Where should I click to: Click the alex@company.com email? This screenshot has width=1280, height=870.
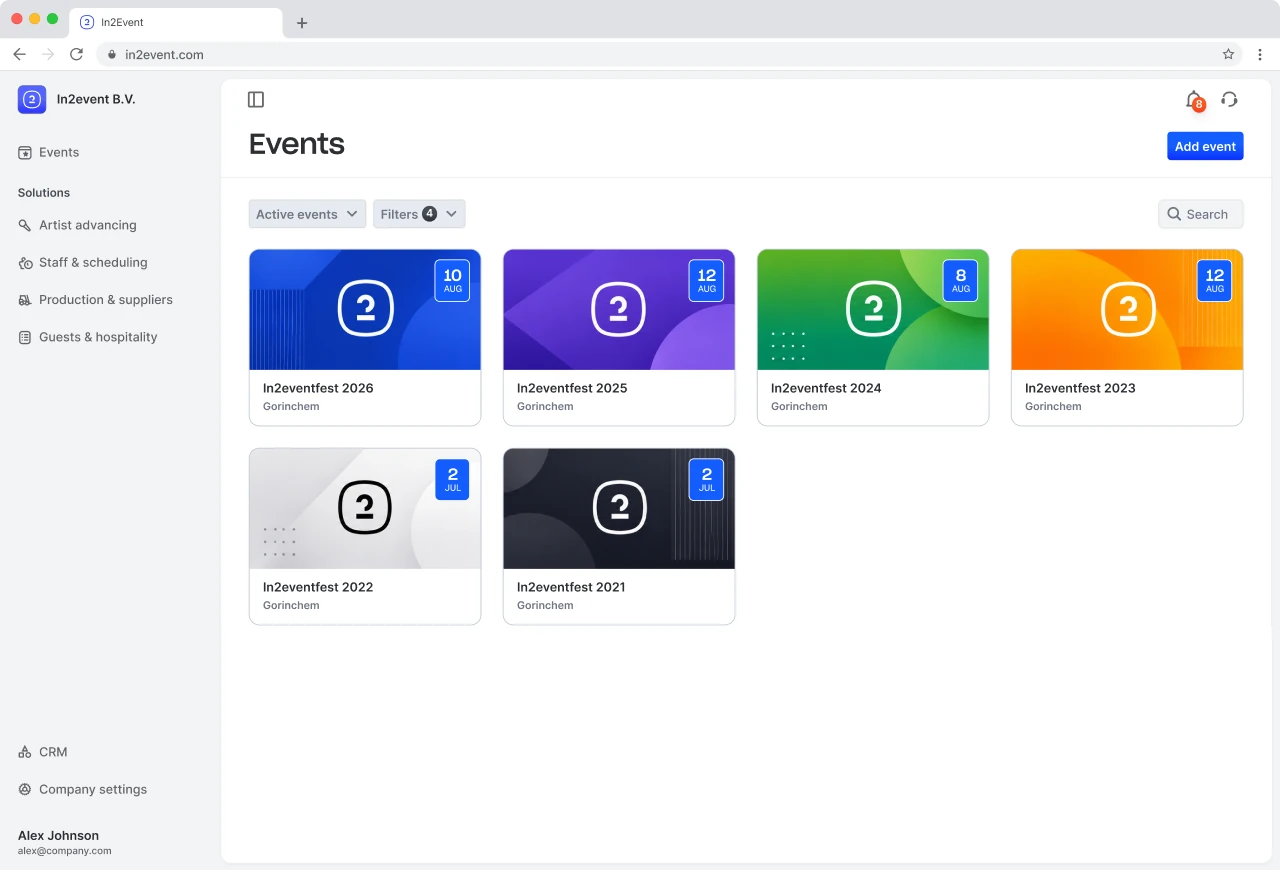[x=65, y=851]
